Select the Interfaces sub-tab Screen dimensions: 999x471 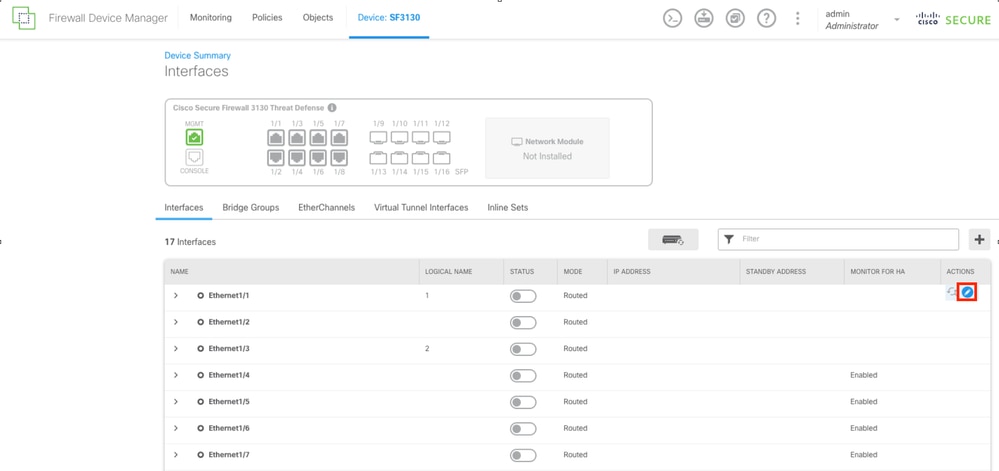(183, 208)
